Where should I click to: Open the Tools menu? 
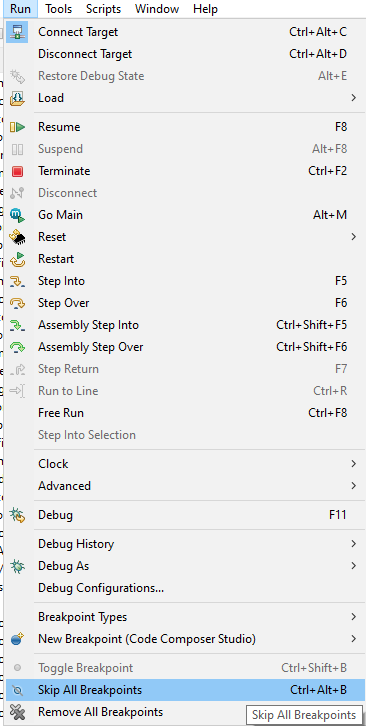[x=58, y=9]
